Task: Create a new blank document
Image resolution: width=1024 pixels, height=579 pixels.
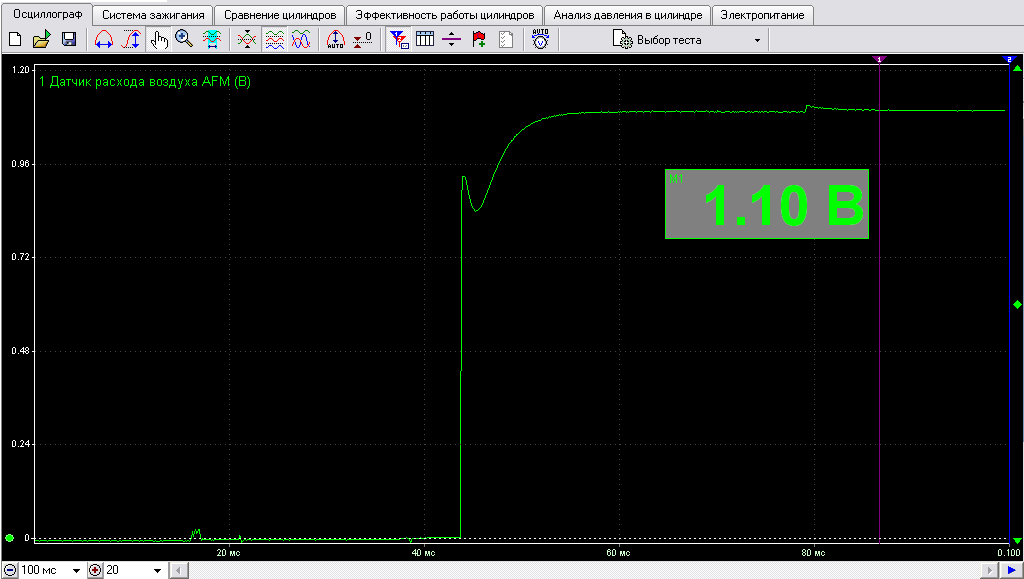Action: click(x=15, y=40)
